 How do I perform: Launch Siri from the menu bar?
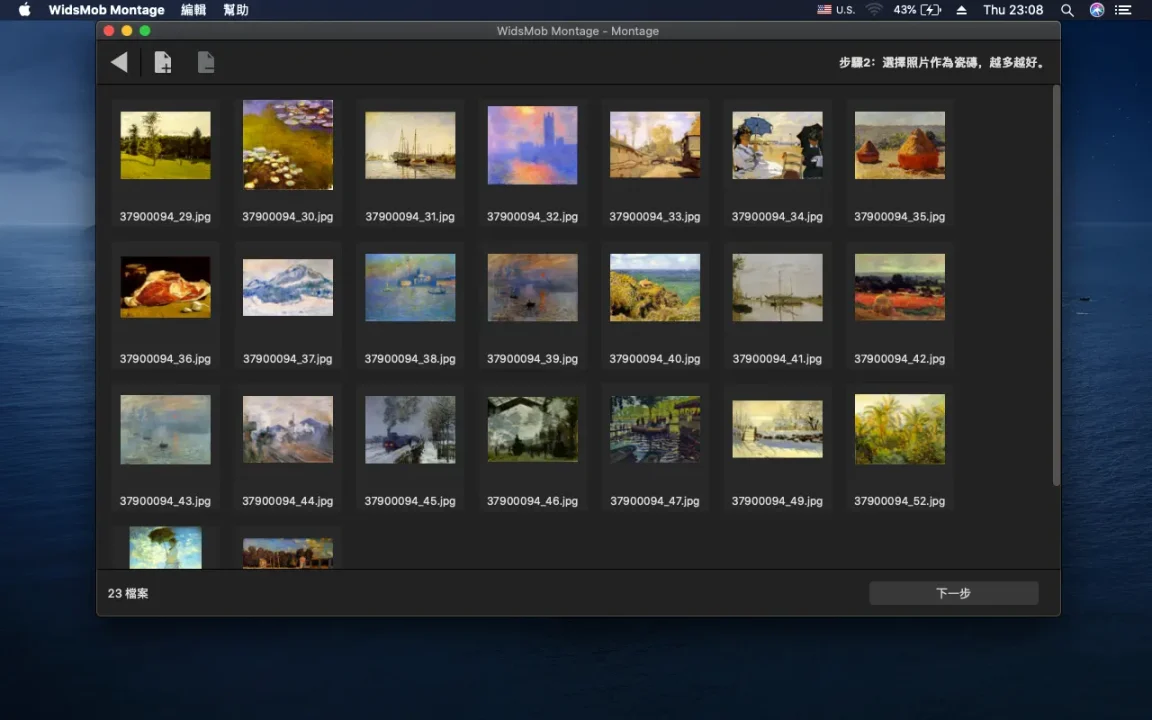point(1097,10)
